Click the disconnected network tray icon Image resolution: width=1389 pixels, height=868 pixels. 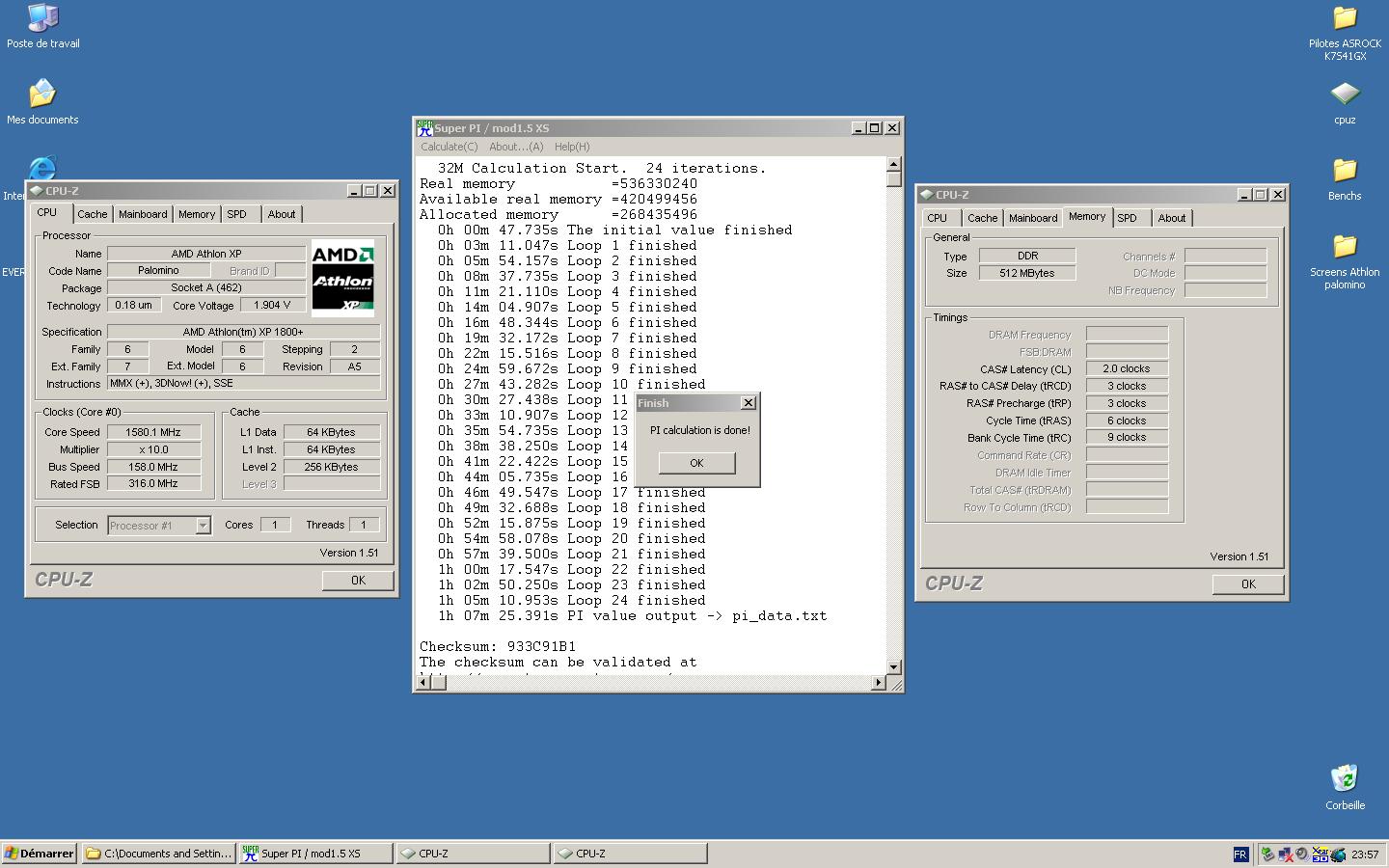point(1285,854)
